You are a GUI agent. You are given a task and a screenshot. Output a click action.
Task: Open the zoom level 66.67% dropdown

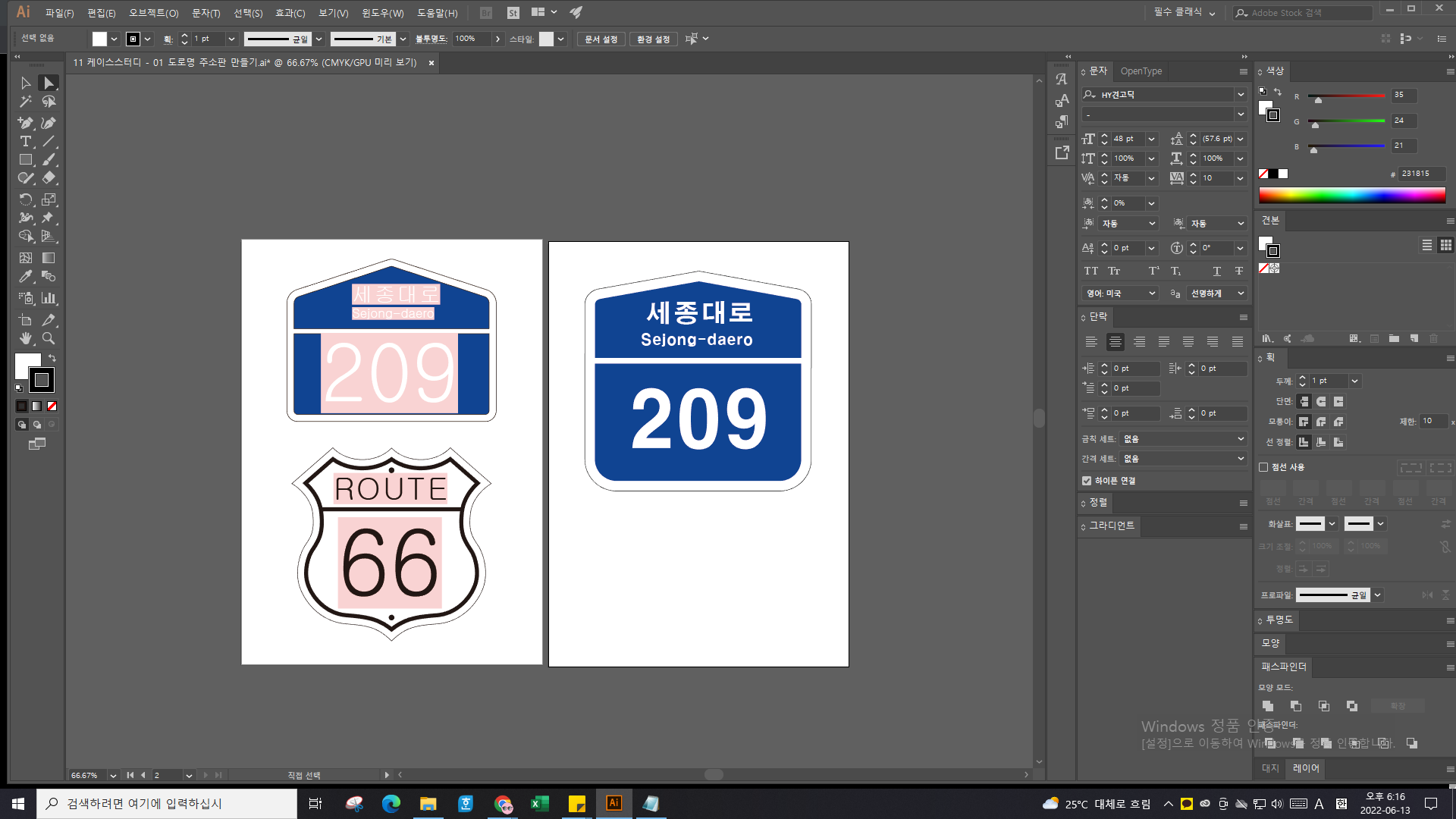[113, 775]
